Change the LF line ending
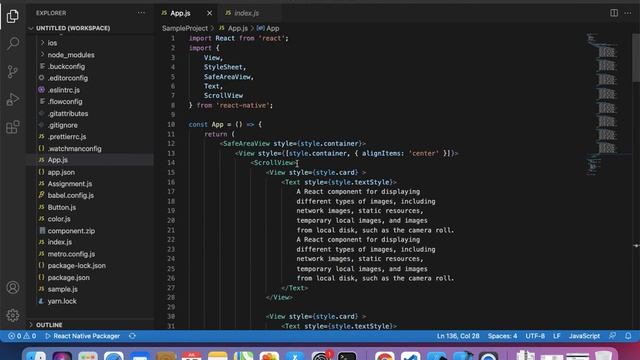This screenshot has width=640, height=360. [x=557, y=336]
